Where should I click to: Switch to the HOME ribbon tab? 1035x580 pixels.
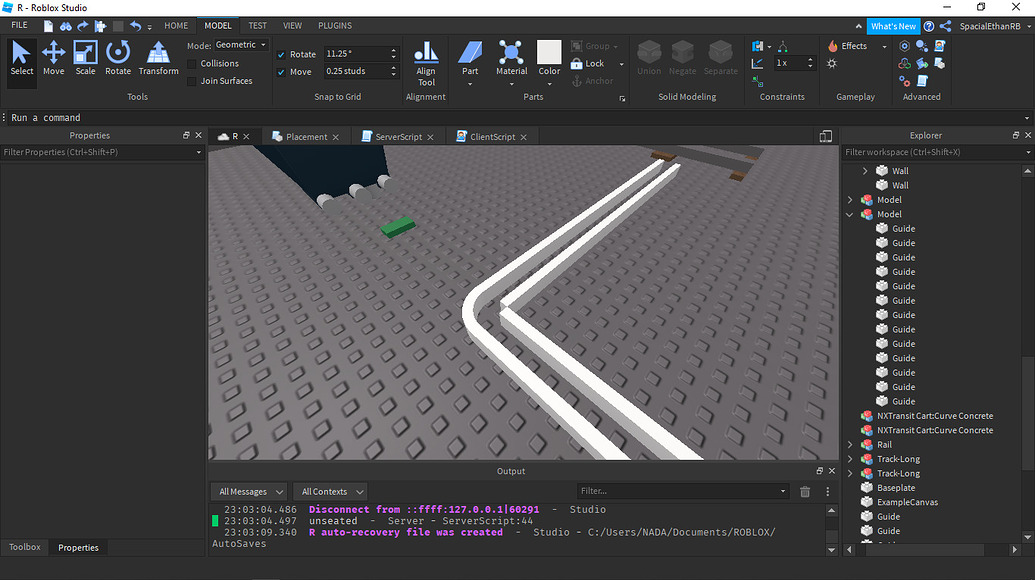pos(176,26)
